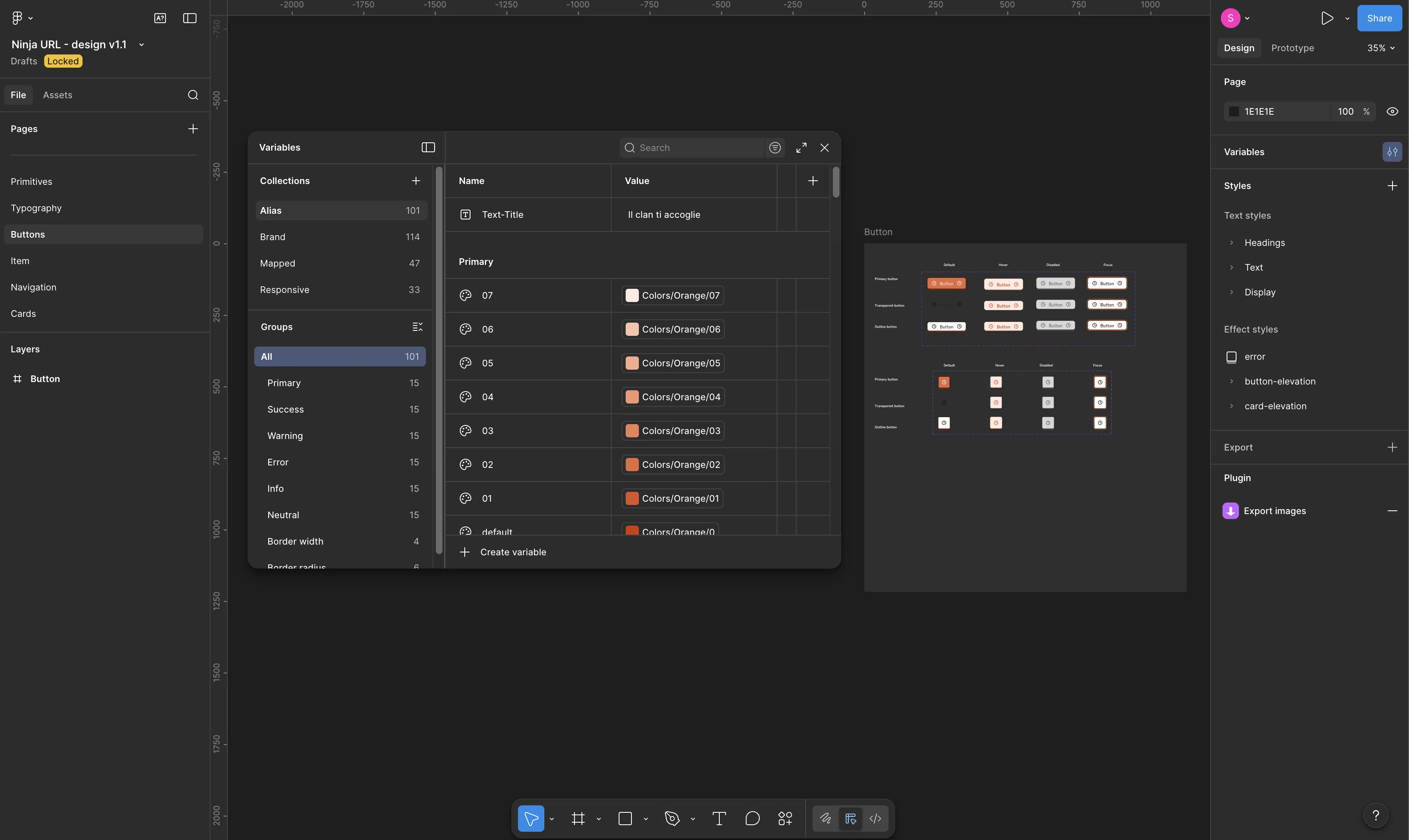Image resolution: width=1409 pixels, height=840 pixels.
Task: Open the Figma main menu
Action: [x=18, y=18]
